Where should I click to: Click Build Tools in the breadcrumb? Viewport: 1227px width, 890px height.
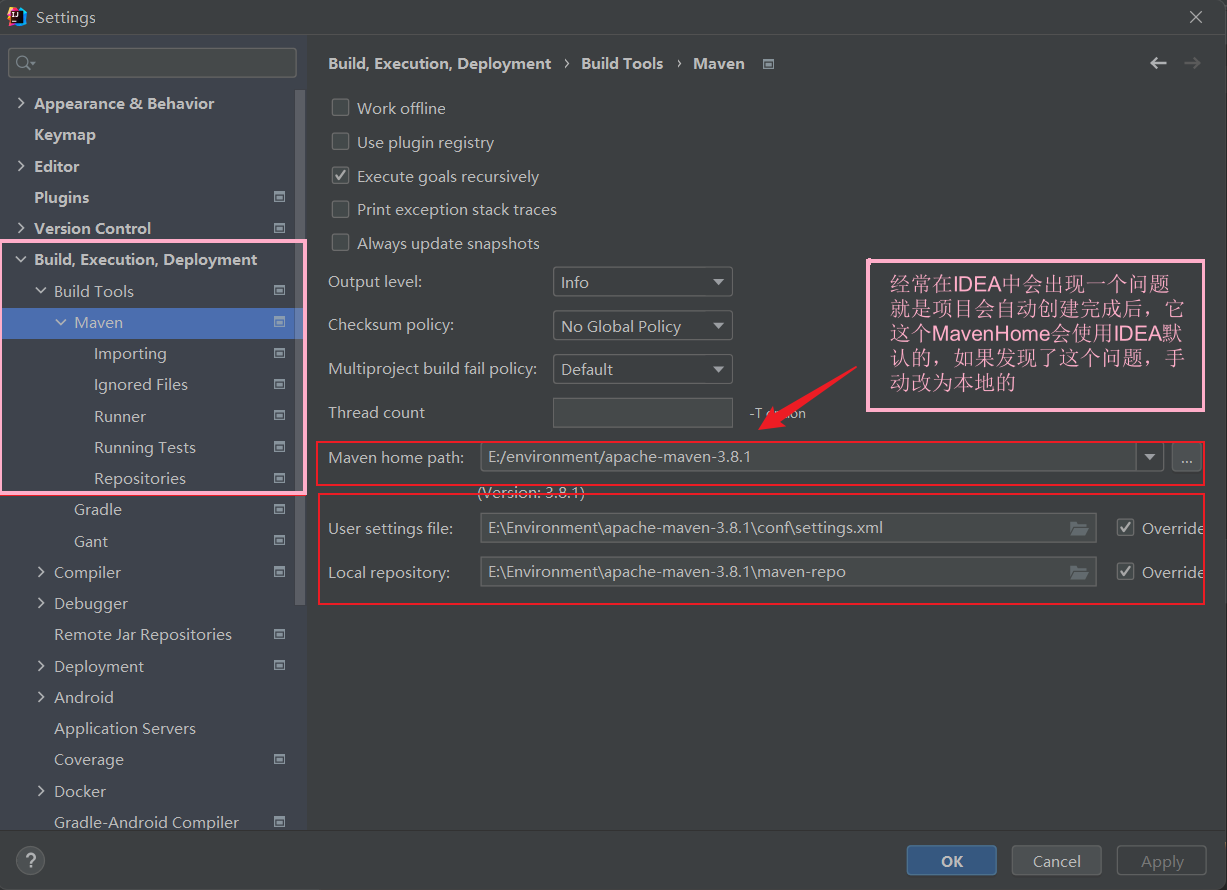pyautogui.click(x=622, y=63)
